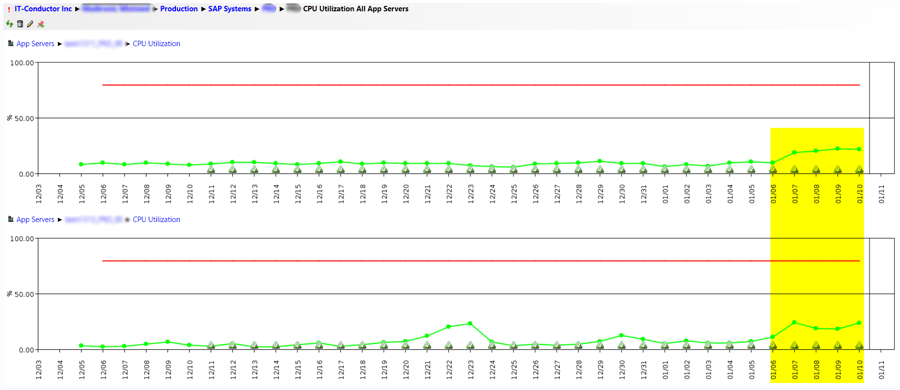Open CPU Utilization link above bottom chart
The width and height of the screenshot is (900, 390).
tap(156, 219)
